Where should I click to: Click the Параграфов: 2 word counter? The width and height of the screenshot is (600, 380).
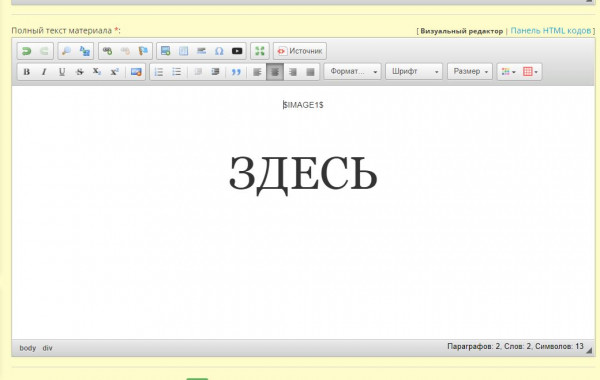[x=473, y=346]
